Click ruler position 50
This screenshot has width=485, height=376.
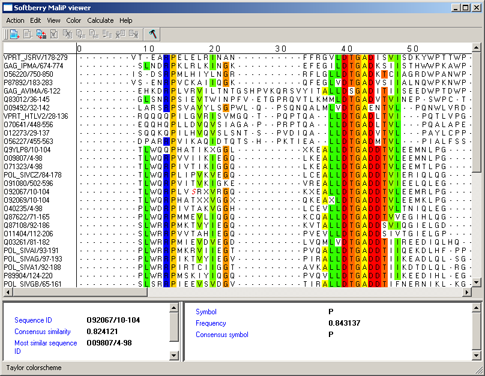[x=413, y=49]
